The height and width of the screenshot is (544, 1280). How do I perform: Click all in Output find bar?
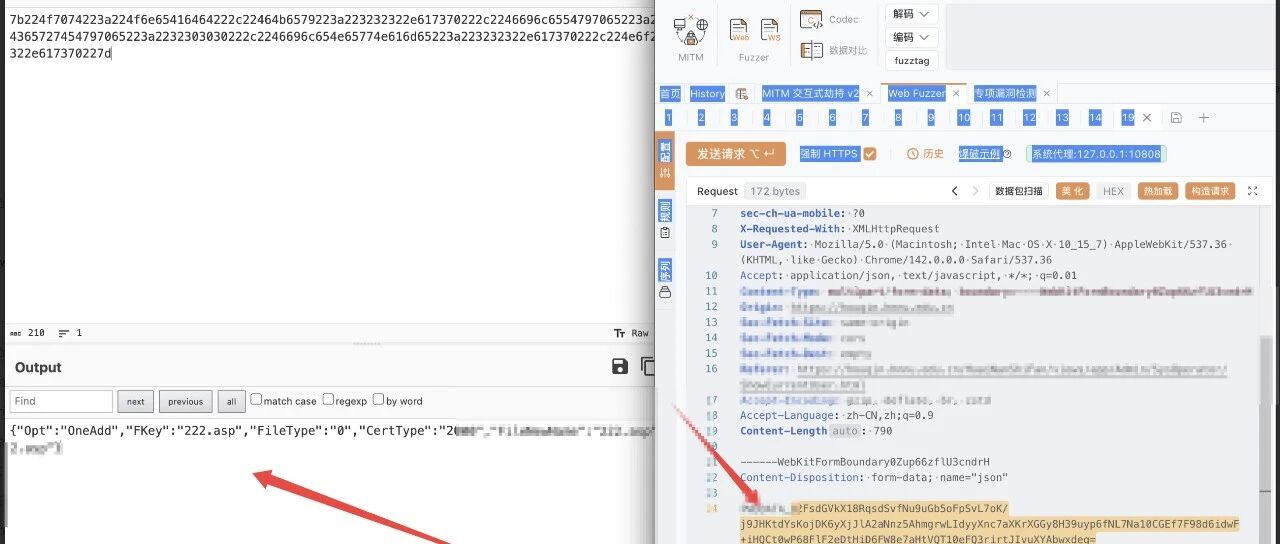pos(231,401)
